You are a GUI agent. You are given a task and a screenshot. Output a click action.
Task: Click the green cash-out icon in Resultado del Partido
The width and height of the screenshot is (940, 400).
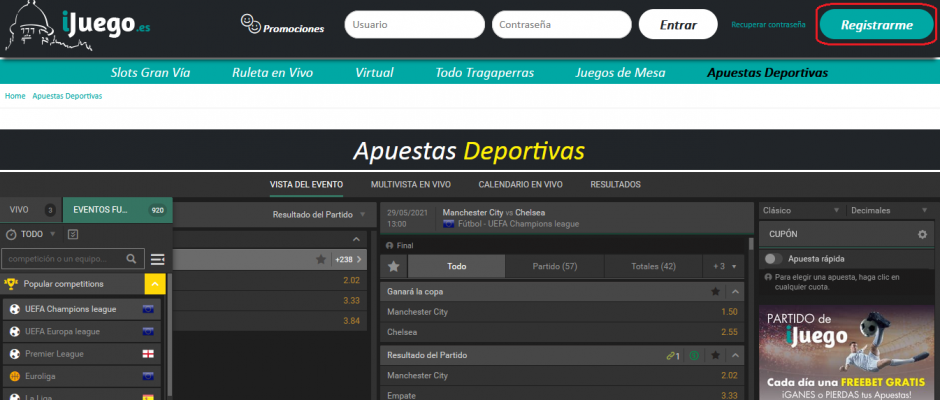[x=694, y=356]
